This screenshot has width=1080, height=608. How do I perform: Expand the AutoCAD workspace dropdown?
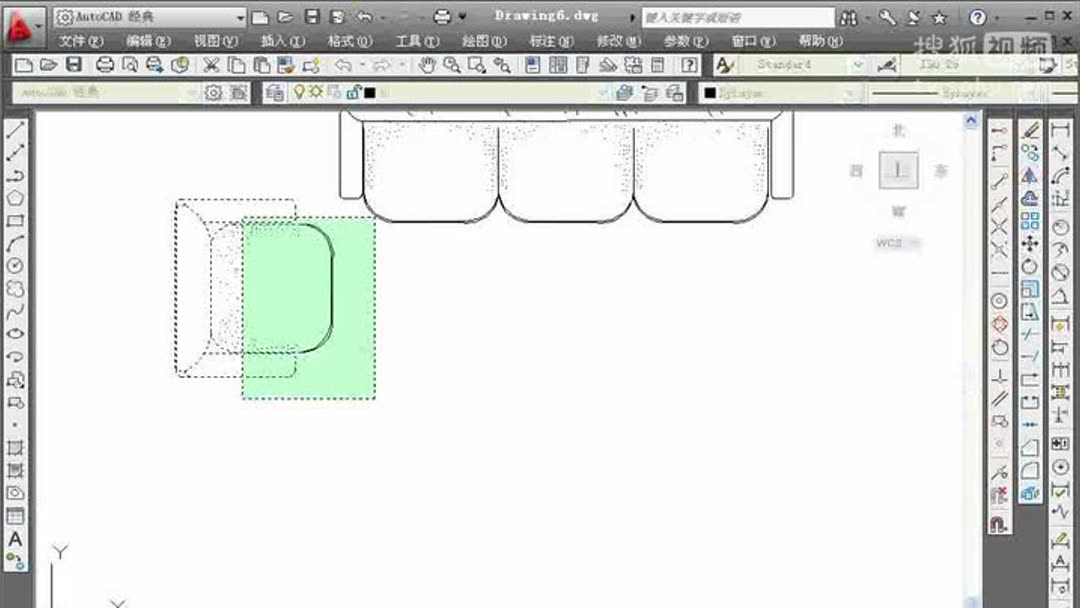click(x=149, y=17)
